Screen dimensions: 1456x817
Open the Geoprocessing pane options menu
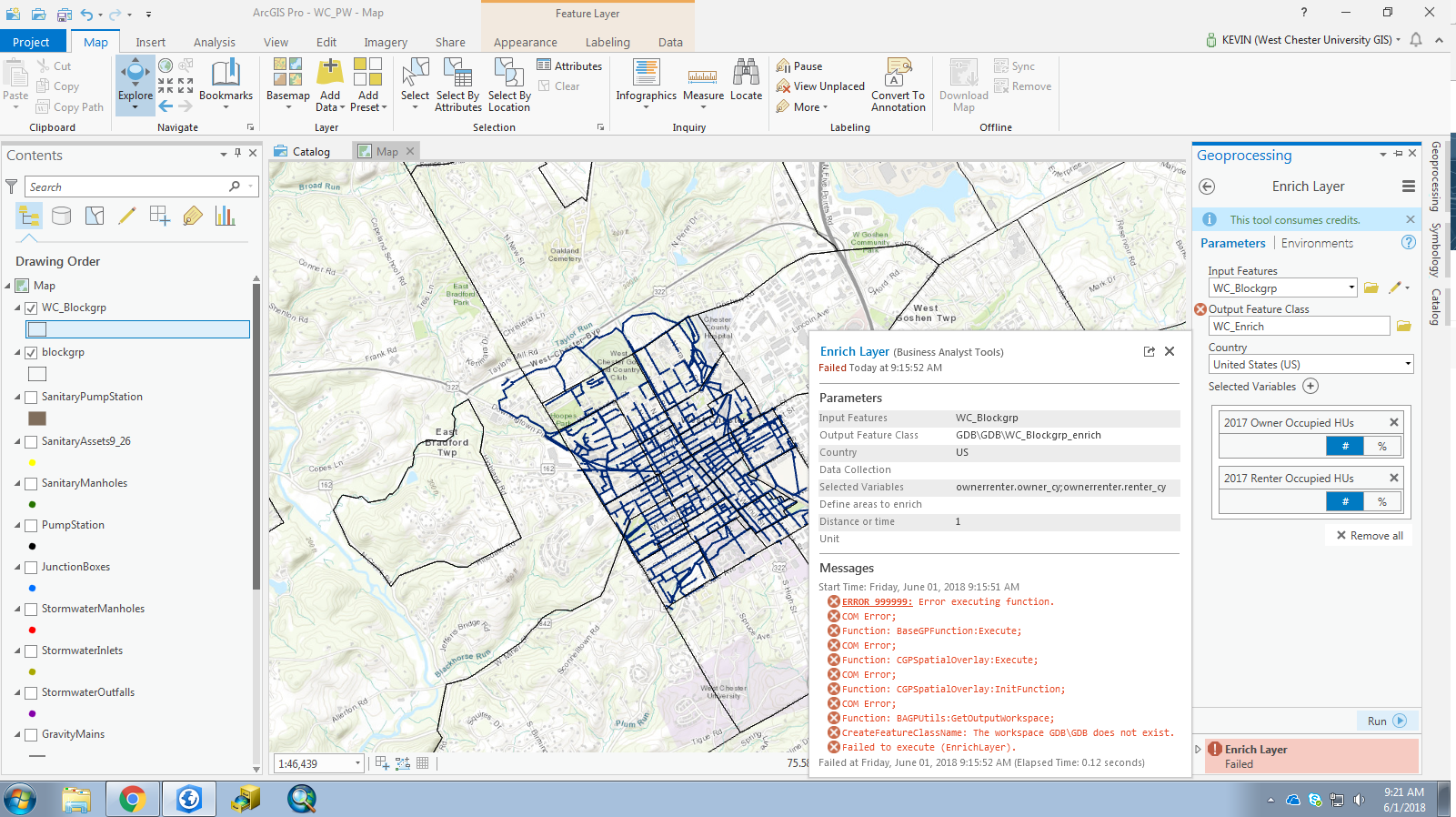pyautogui.click(x=1409, y=187)
